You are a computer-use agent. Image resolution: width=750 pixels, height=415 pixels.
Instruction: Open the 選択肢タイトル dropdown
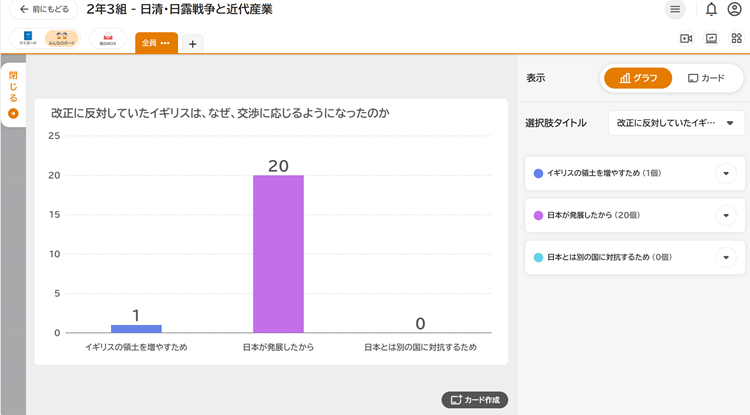[676, 123]
